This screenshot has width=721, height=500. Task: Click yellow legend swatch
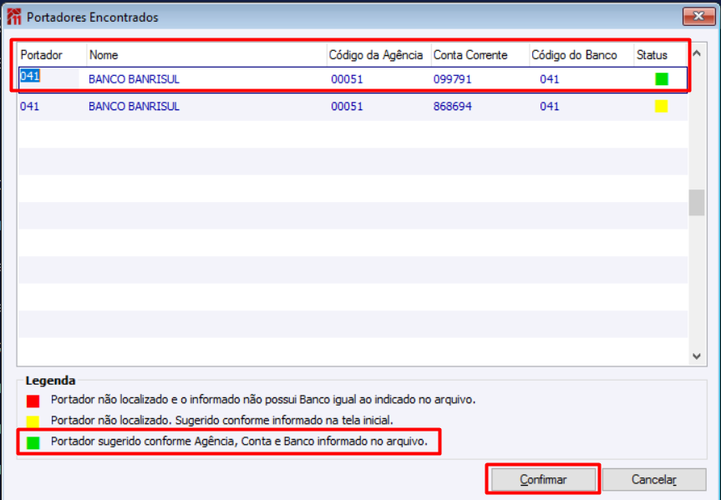33,421
